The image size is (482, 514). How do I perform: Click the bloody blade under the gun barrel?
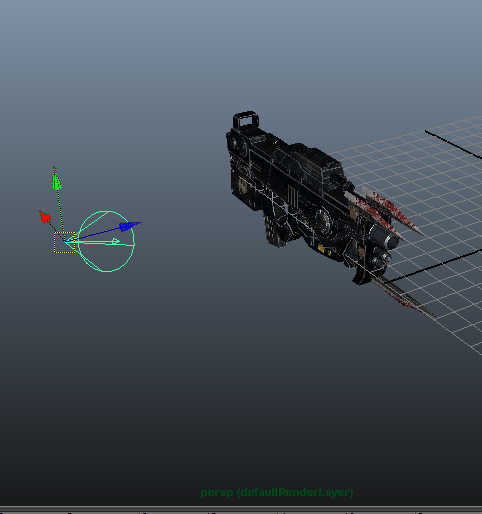point(403,297)
